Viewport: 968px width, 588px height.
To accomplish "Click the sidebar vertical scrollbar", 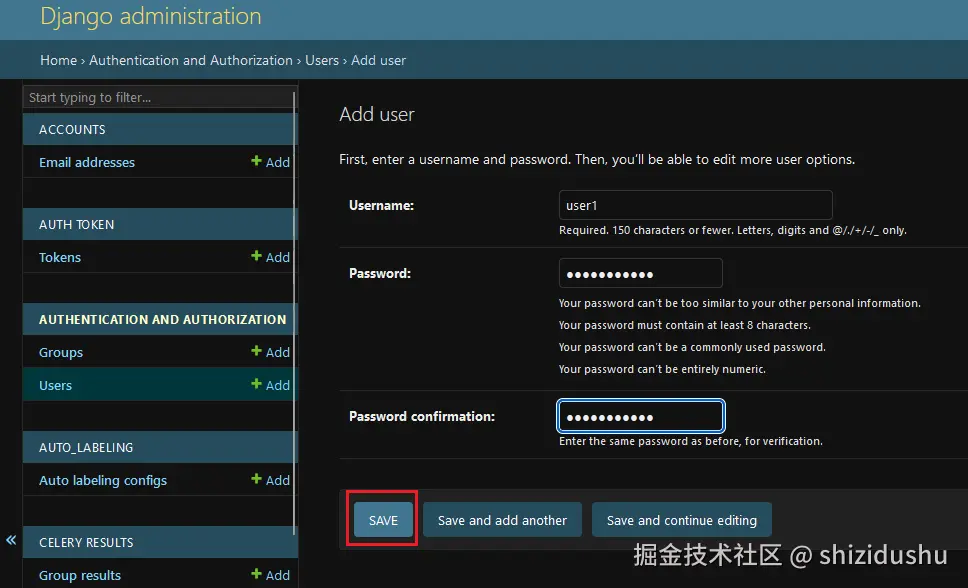I will click(294, 312).
